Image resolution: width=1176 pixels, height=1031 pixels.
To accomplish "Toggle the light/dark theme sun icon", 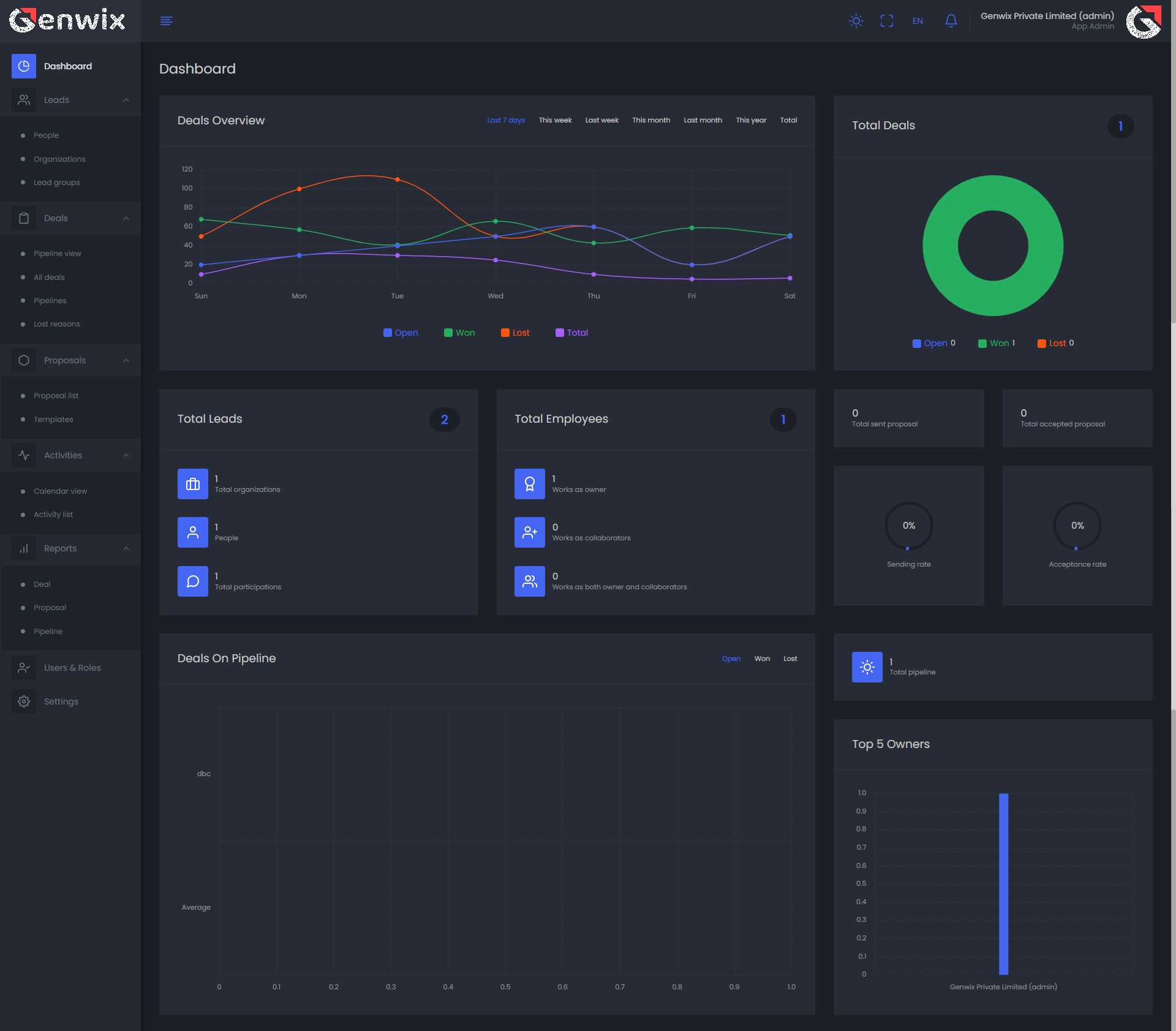I will click(856, 21).
